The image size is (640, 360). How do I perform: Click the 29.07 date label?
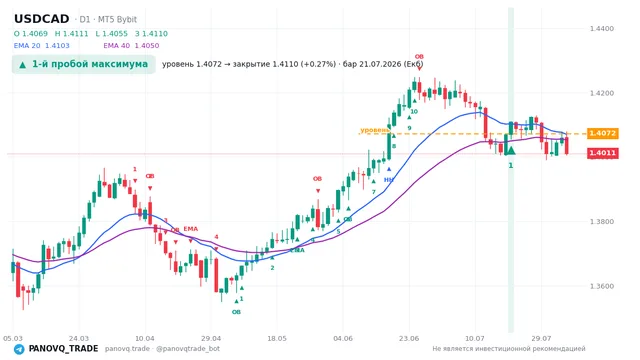coord(541,338)
